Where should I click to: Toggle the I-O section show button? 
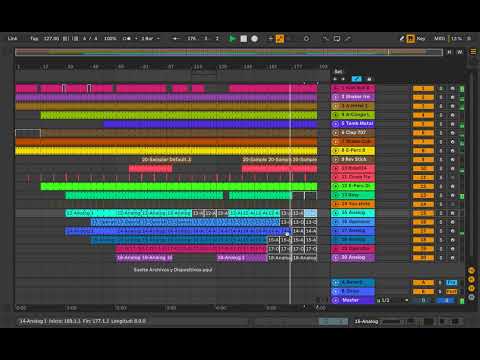click(x=472, y=271)
